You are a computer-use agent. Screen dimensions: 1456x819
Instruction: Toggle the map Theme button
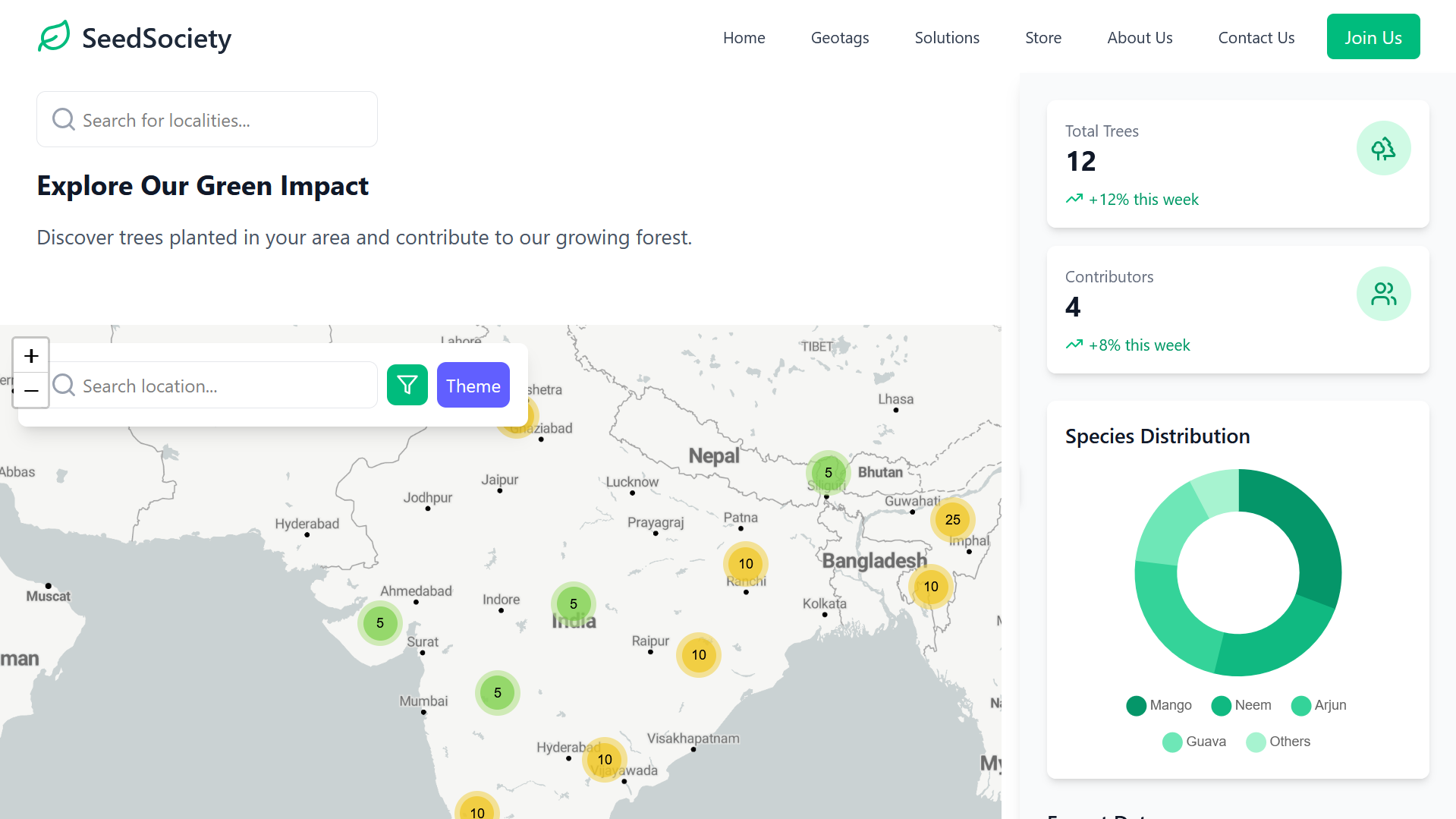tap(473, 385)
